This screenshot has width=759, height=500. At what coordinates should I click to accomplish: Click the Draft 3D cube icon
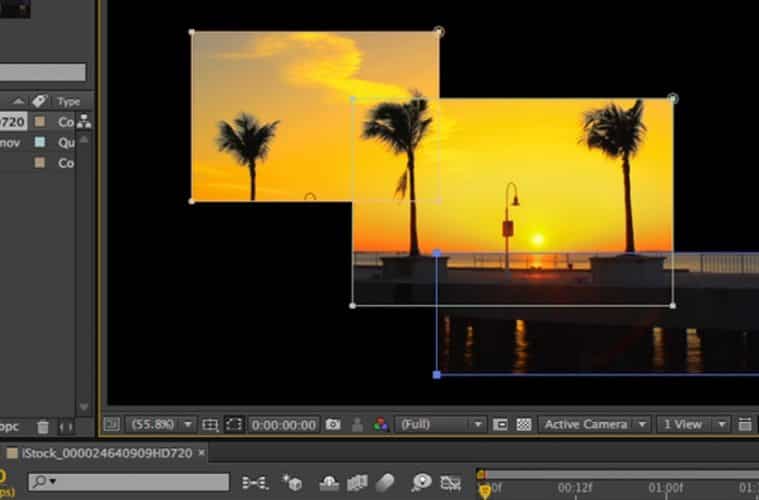click(x=295, y=483)
